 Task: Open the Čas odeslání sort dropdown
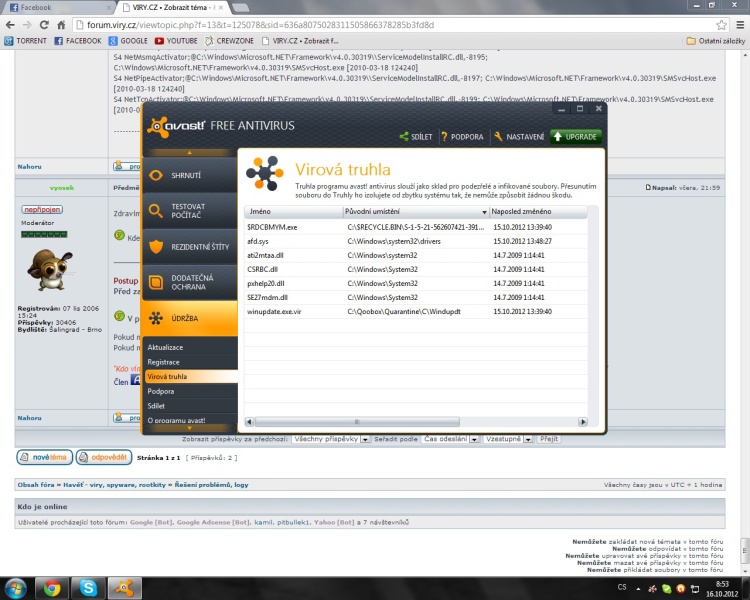tap(473, 439)
